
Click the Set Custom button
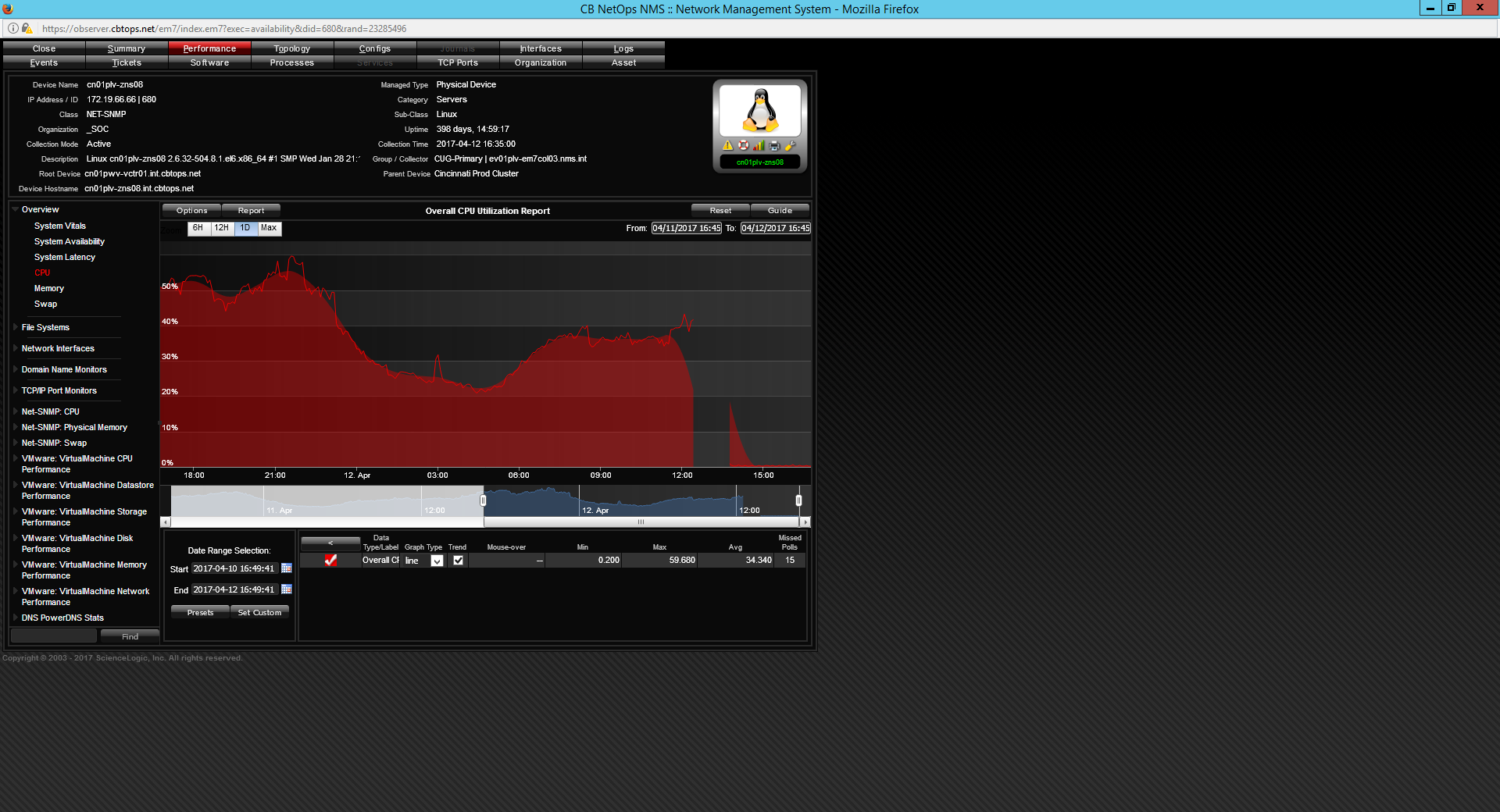[x=259, y=613]
